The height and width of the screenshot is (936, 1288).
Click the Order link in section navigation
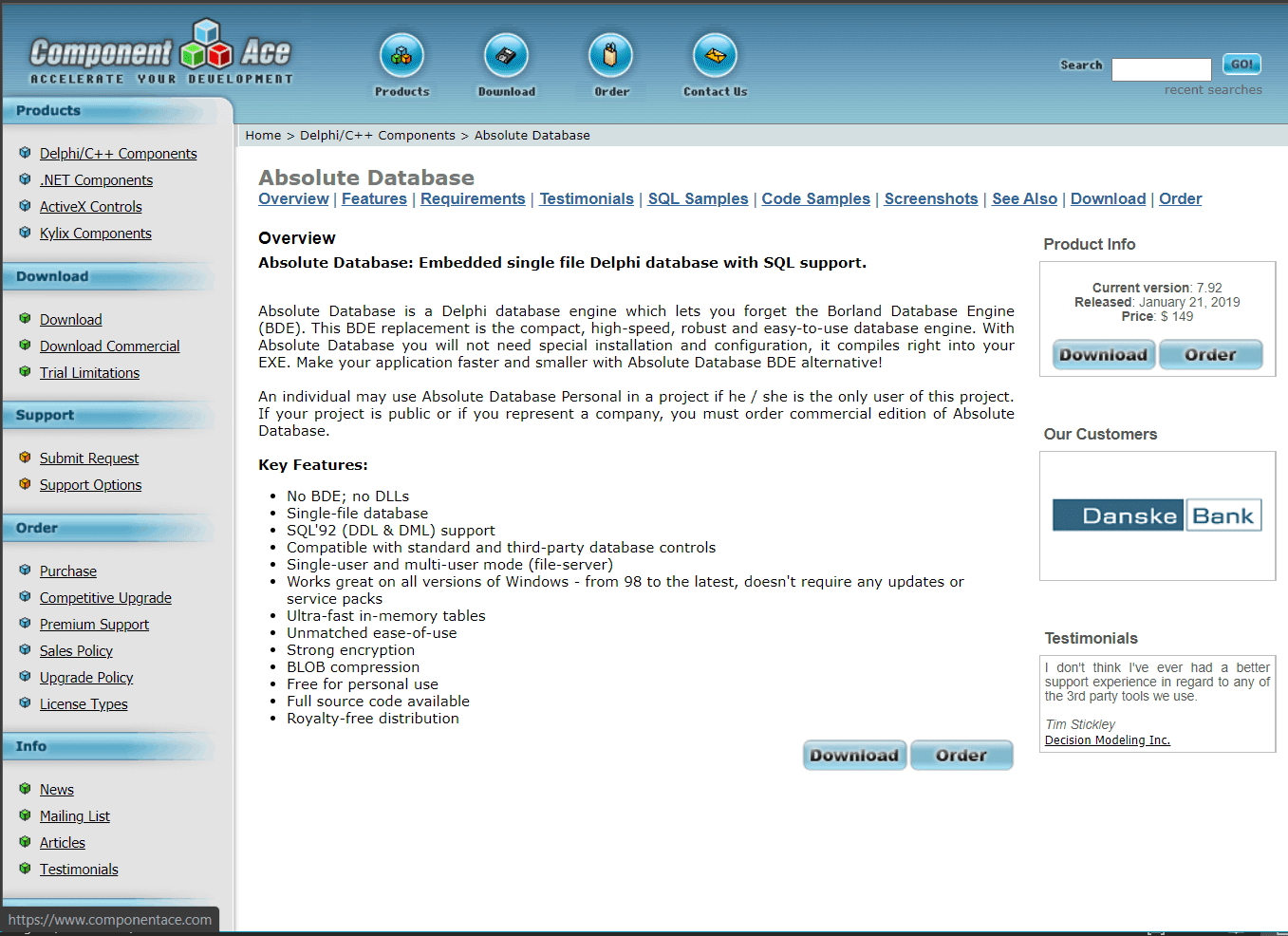[1180, 198]
